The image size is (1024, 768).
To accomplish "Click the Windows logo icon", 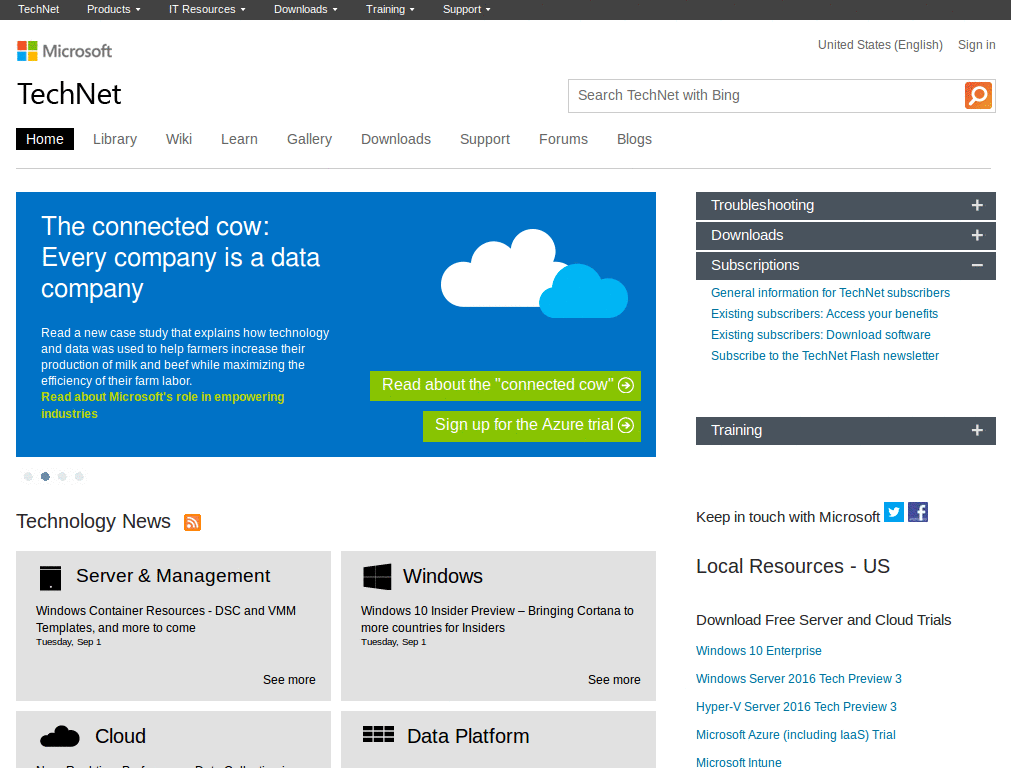I will click(x=377, y=577).
